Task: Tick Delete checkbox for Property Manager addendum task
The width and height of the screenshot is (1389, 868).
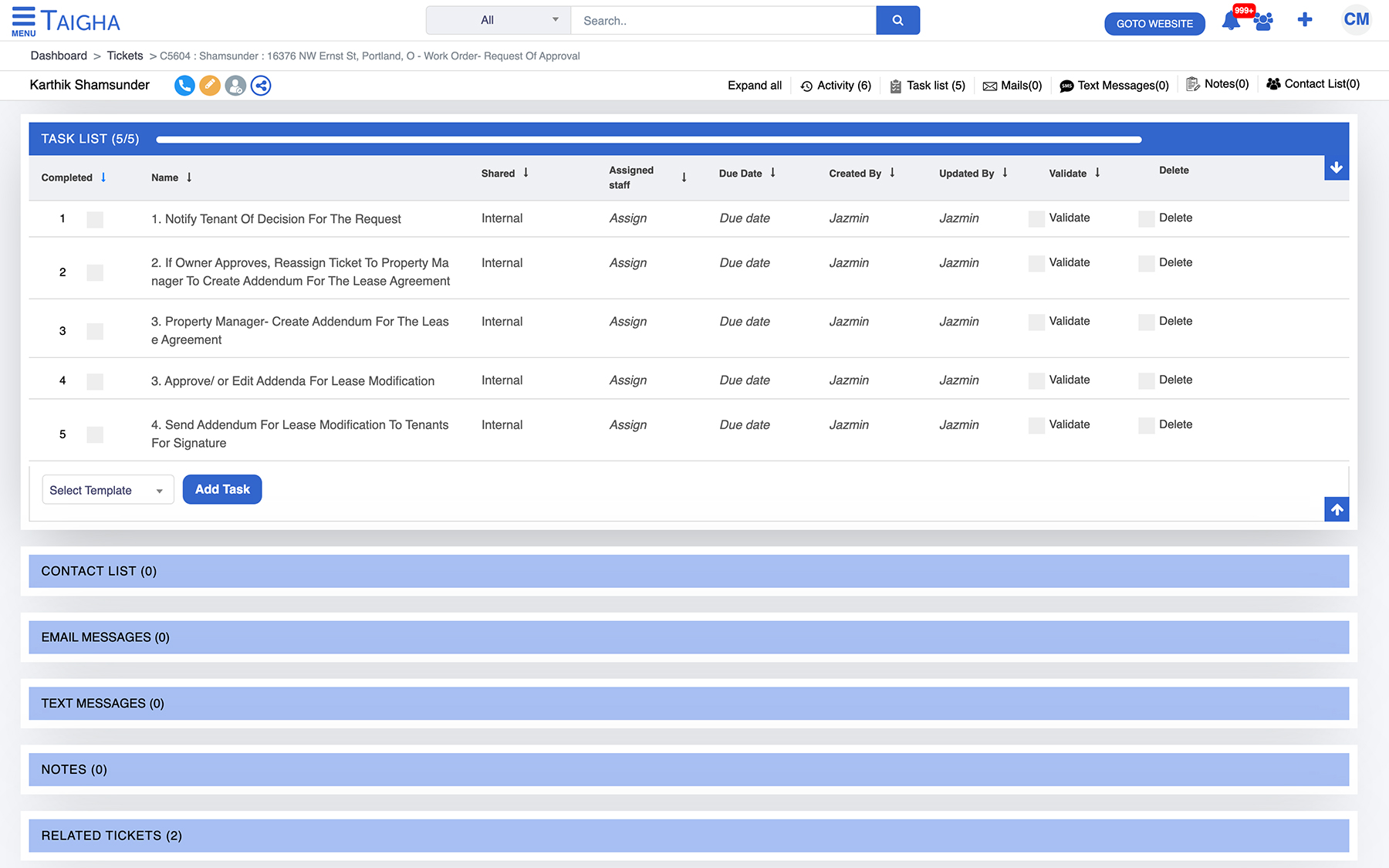Action: [1147, 323]
